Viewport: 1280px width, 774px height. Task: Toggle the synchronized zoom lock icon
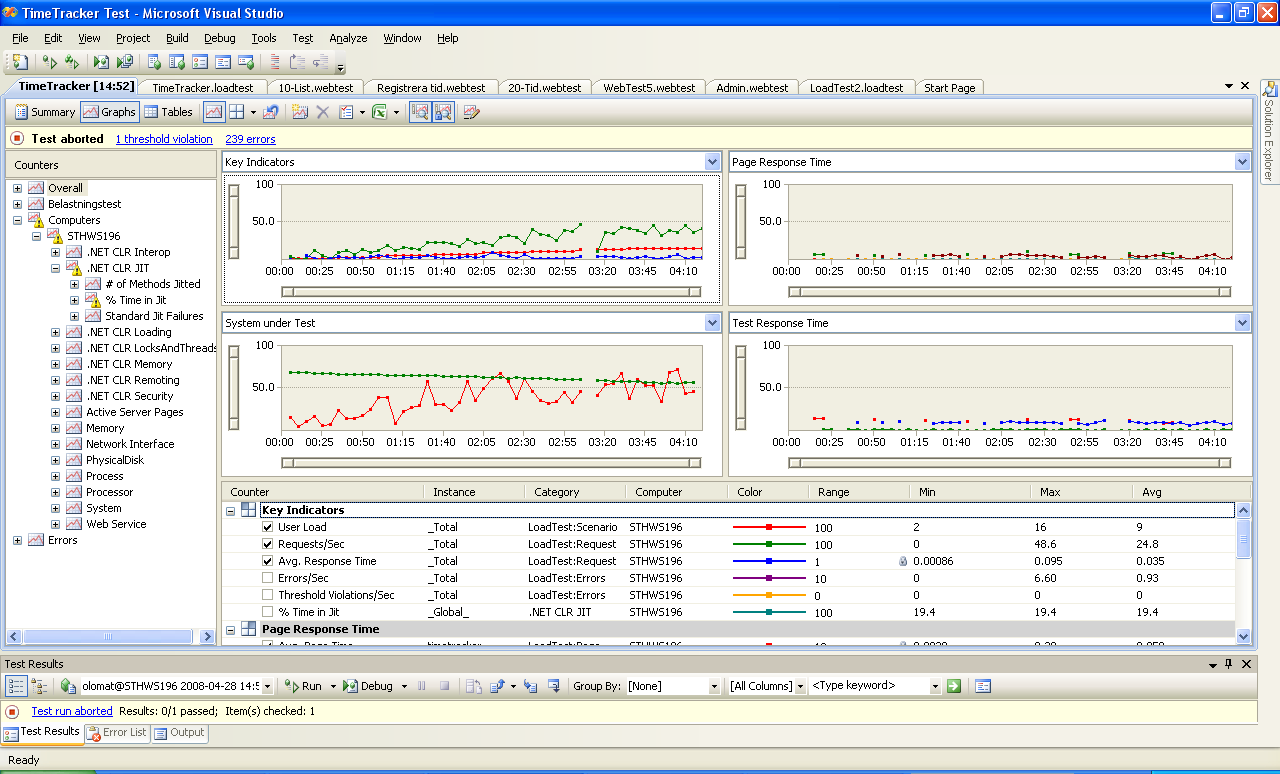(443, 112)
